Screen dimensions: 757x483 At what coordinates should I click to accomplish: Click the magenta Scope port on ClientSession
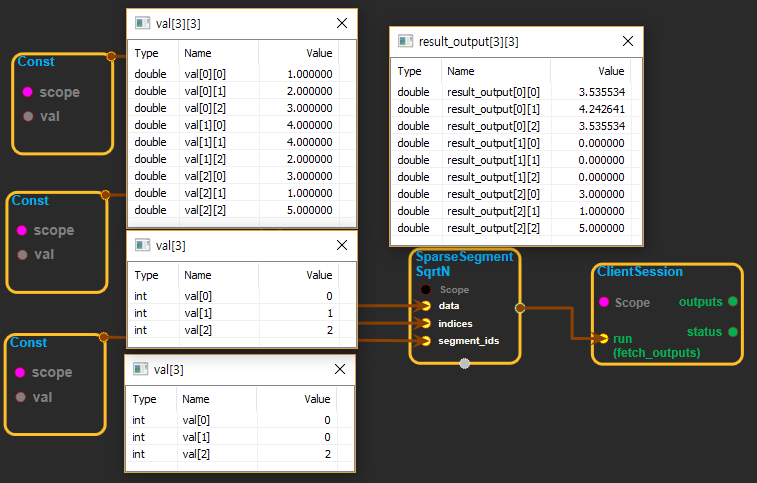[x=603, y=302]
